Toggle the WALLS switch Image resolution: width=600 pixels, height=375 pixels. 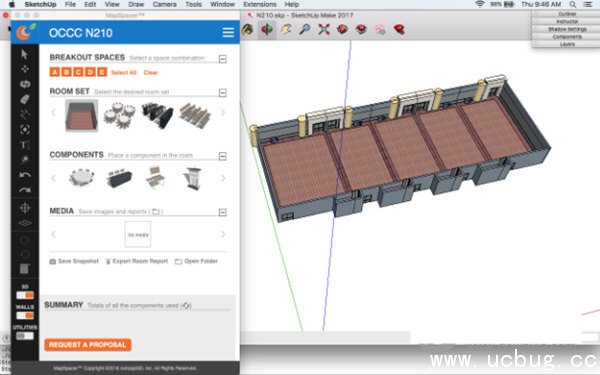(x=25, y=315)
